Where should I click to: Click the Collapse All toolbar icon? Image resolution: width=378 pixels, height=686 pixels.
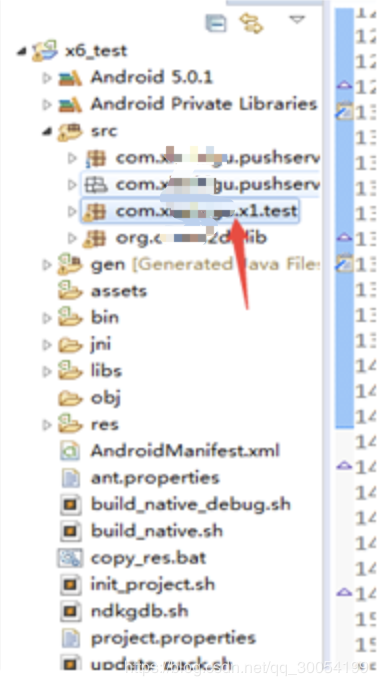216,23
